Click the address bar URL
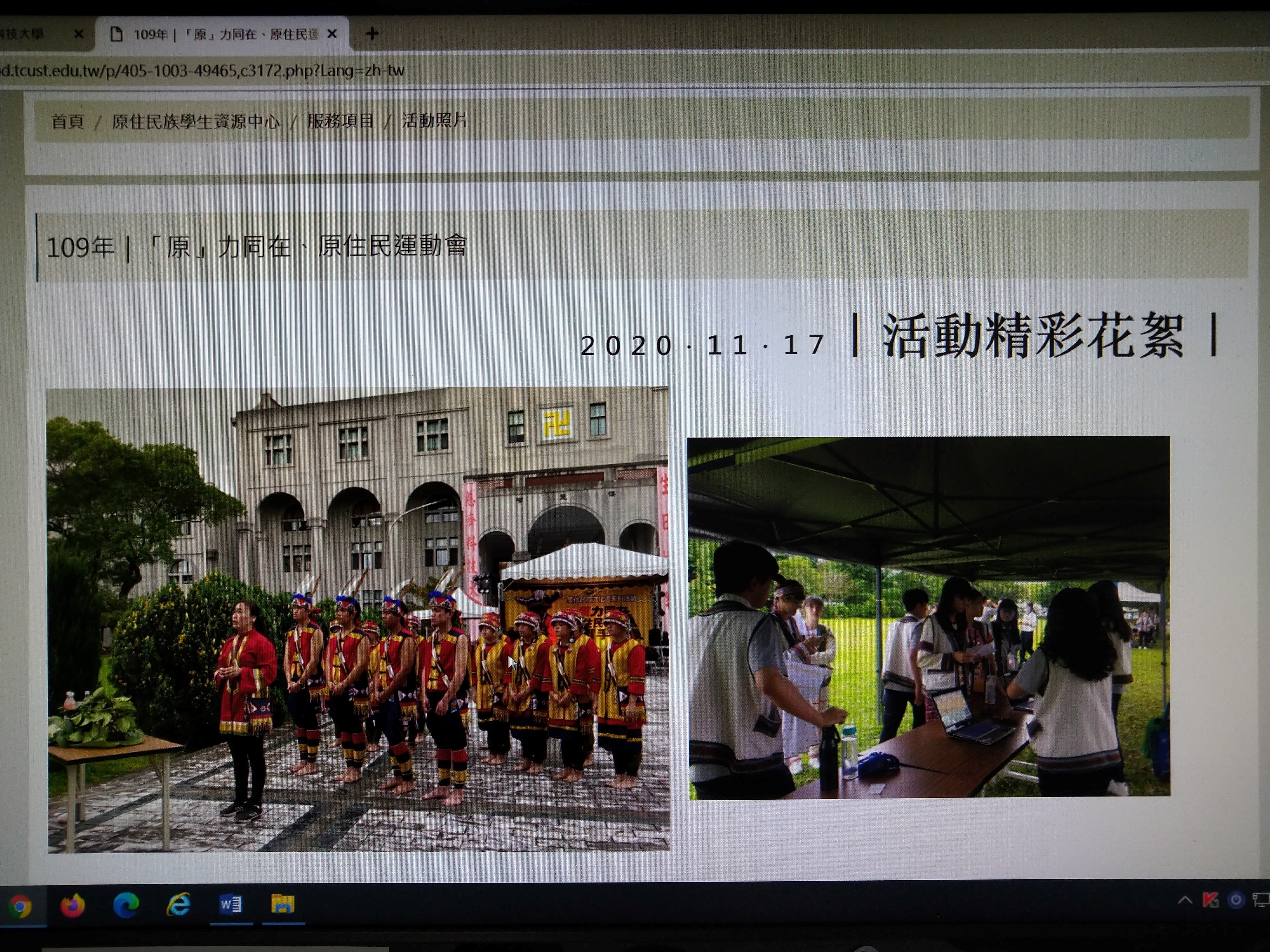 tap(202, 71)
